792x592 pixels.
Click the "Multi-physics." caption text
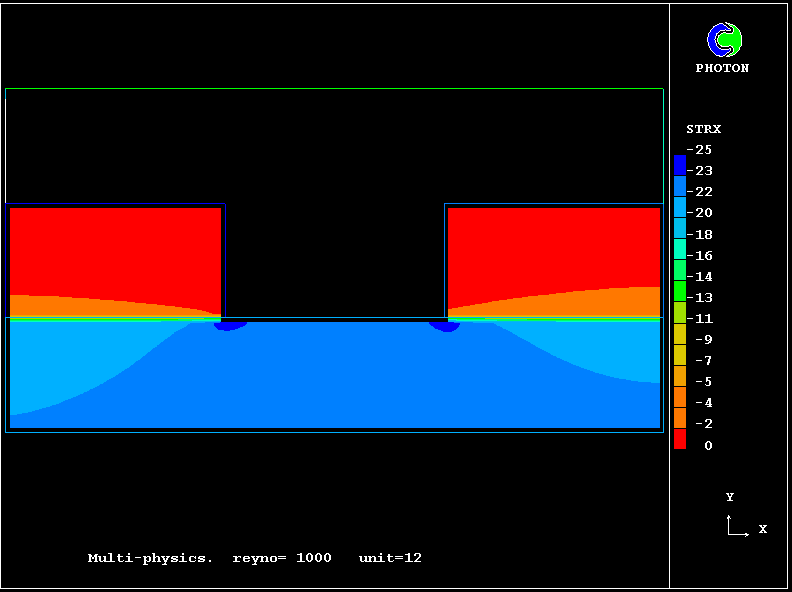[150, 558]
